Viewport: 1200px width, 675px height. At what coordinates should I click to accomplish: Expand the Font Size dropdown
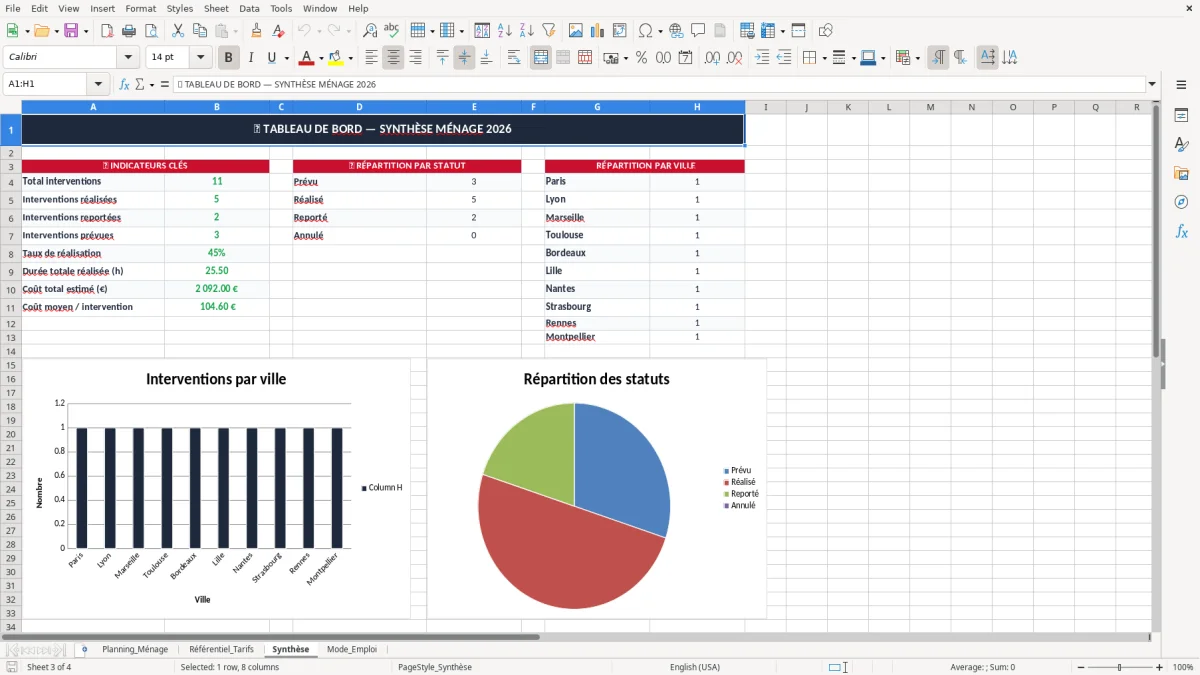[x=201, y=58]
